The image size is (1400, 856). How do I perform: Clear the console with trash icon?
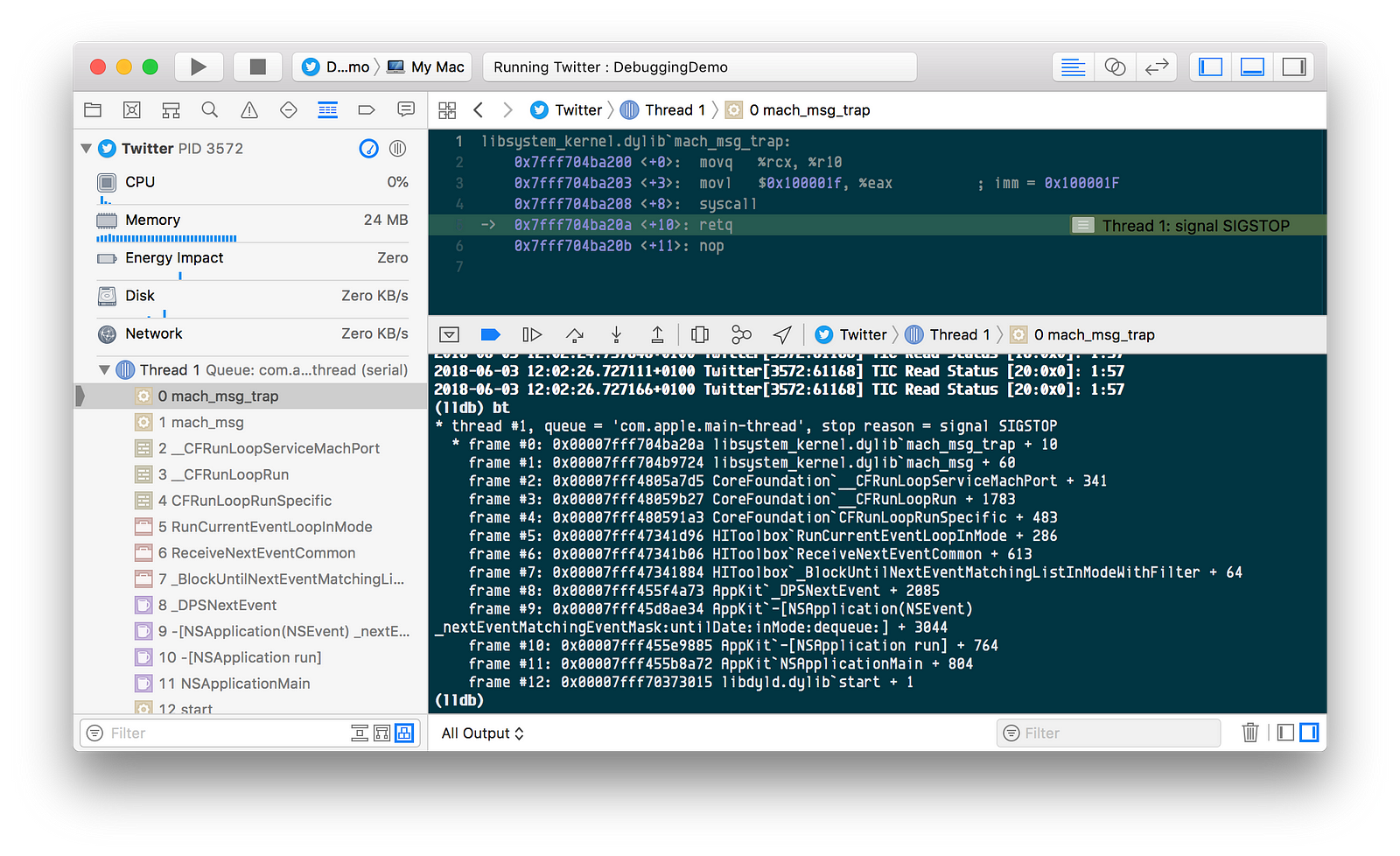click(1250, 733)
